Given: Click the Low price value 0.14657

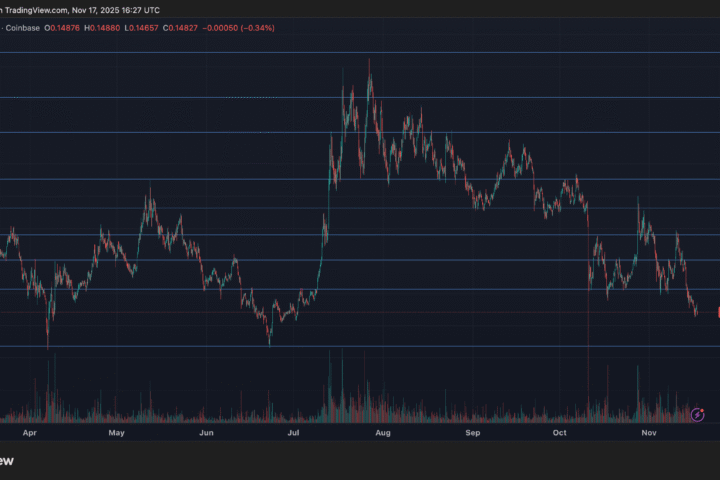Looking at the screenshot, I should (x=177, y=27).
